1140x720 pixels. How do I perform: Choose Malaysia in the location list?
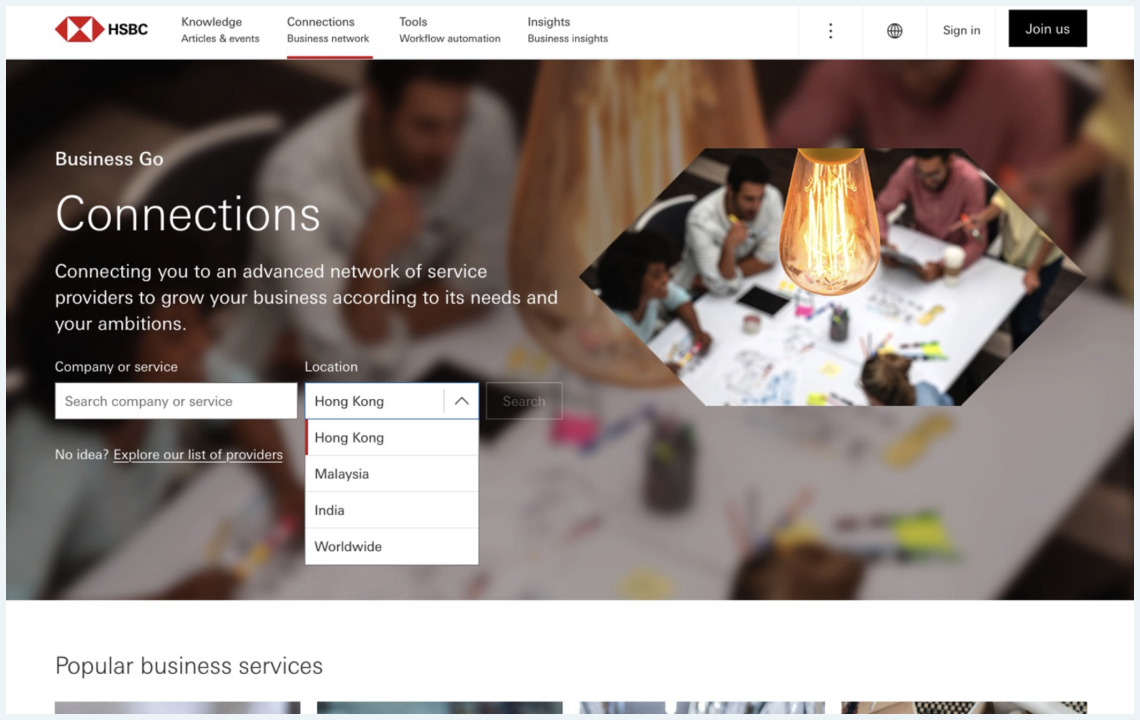click(x=392, y=473)
